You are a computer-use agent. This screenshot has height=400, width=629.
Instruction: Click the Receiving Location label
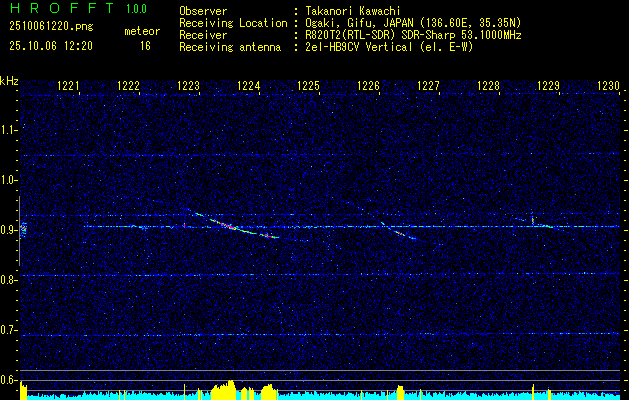(233, 23)
